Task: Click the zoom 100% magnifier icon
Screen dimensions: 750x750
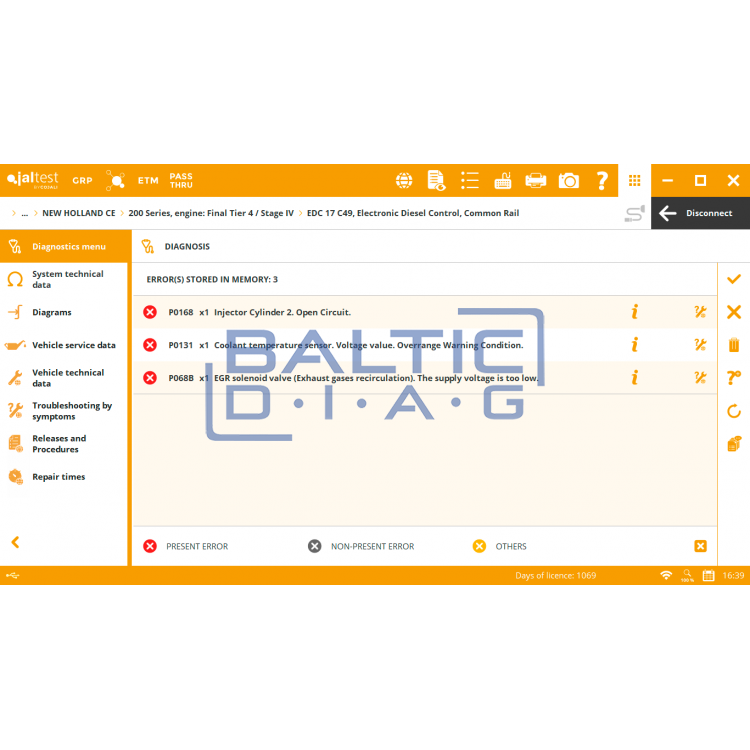Action: pos(687,575)
